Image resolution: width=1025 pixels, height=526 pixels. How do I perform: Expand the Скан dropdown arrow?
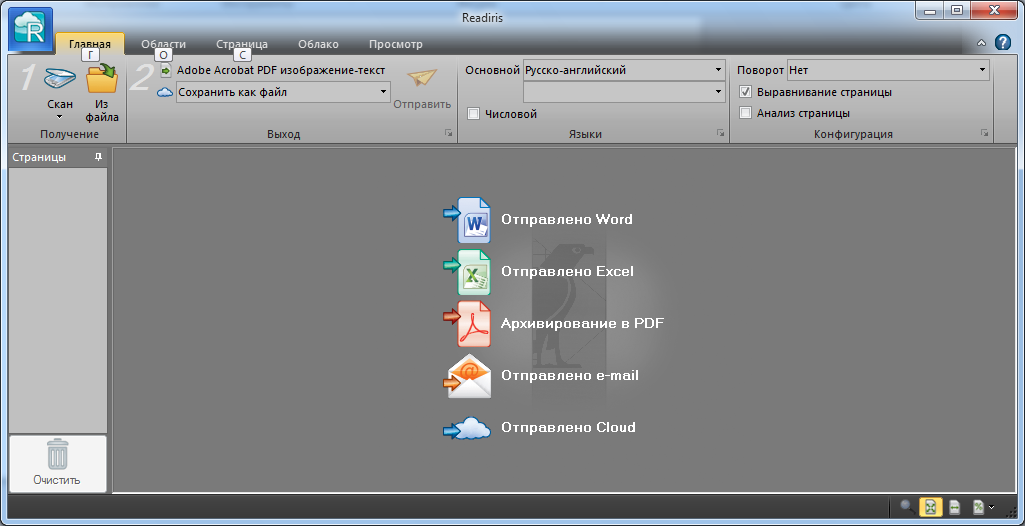coord(59,118)
